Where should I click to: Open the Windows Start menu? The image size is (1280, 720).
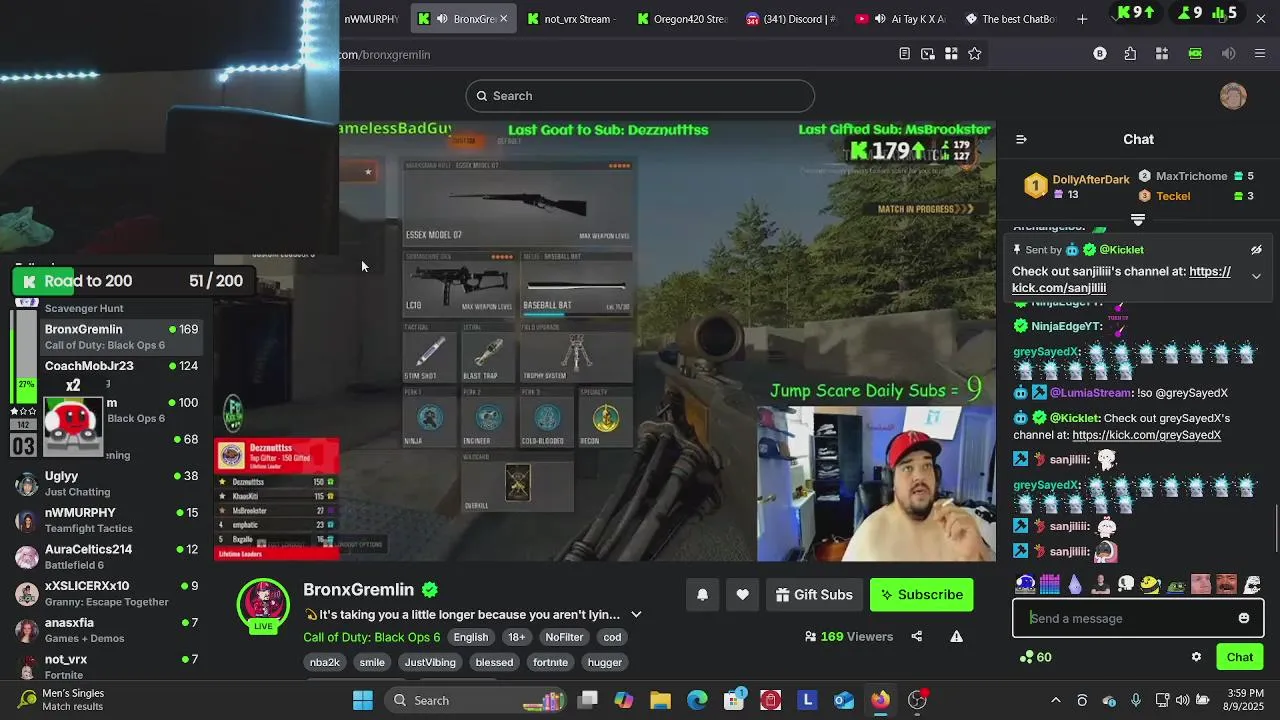363,700
